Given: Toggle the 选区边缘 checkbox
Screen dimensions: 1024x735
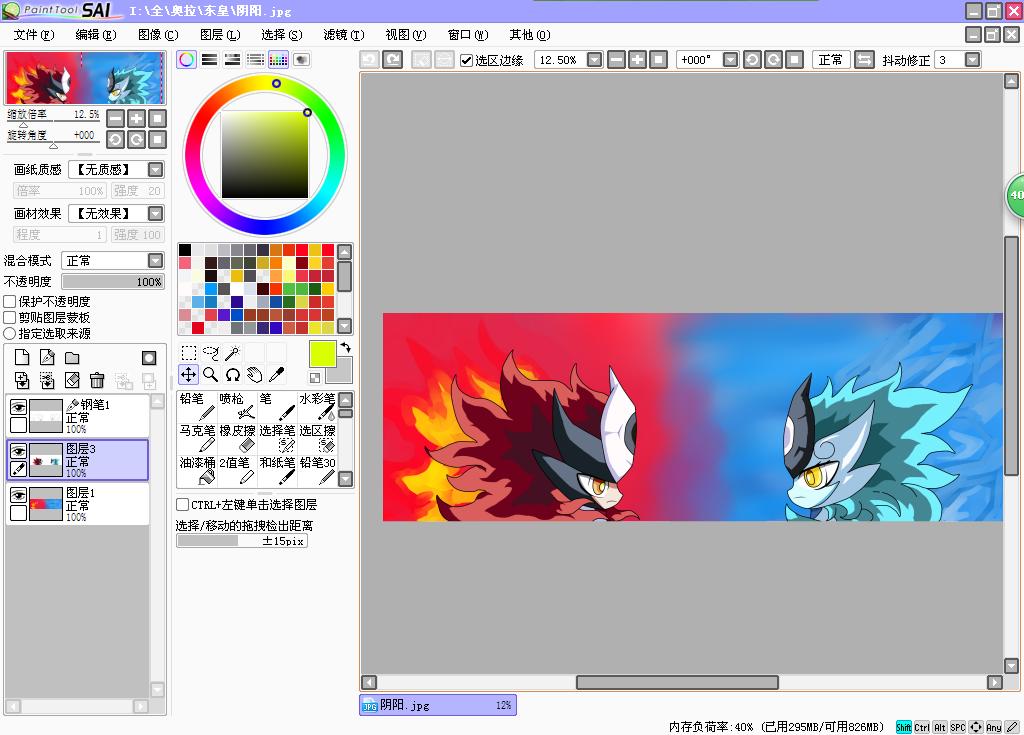Looking at the screenshot, I should [x=466, y=61].
